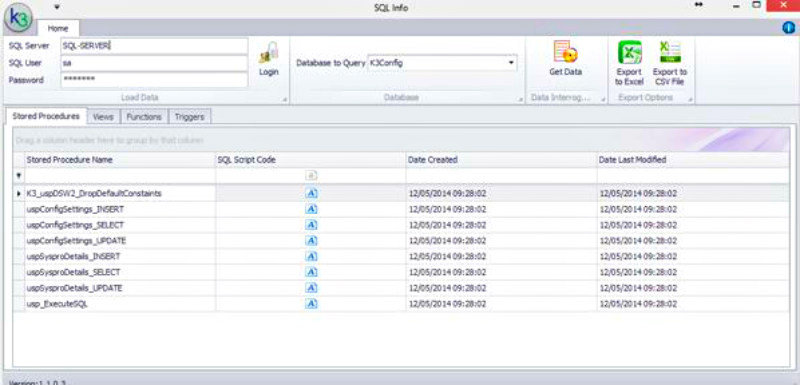Select the uspSysproDetails_UPDATE row name
Viewport: 800px width, 385px height.
[x=74, y=288]
